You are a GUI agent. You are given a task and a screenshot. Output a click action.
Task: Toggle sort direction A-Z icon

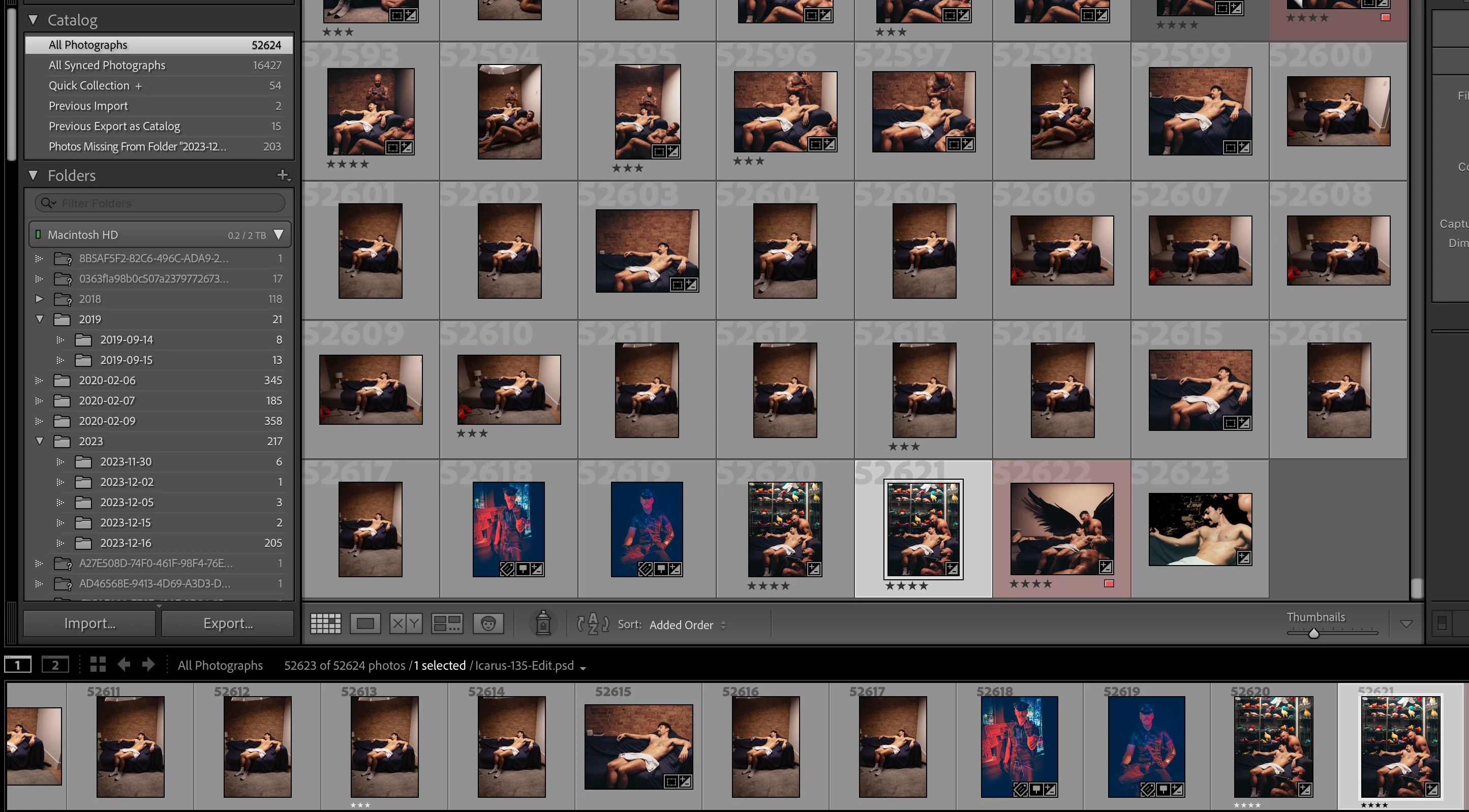point(593,624)
